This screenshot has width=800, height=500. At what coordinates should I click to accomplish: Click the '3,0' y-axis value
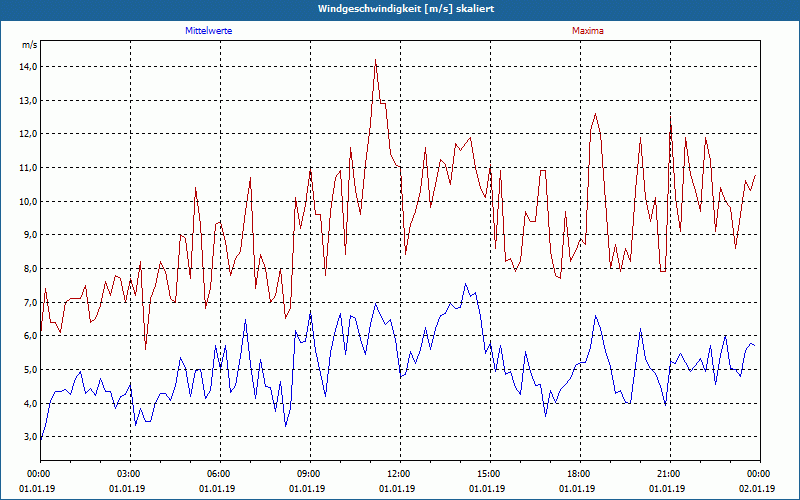[31, 437]
